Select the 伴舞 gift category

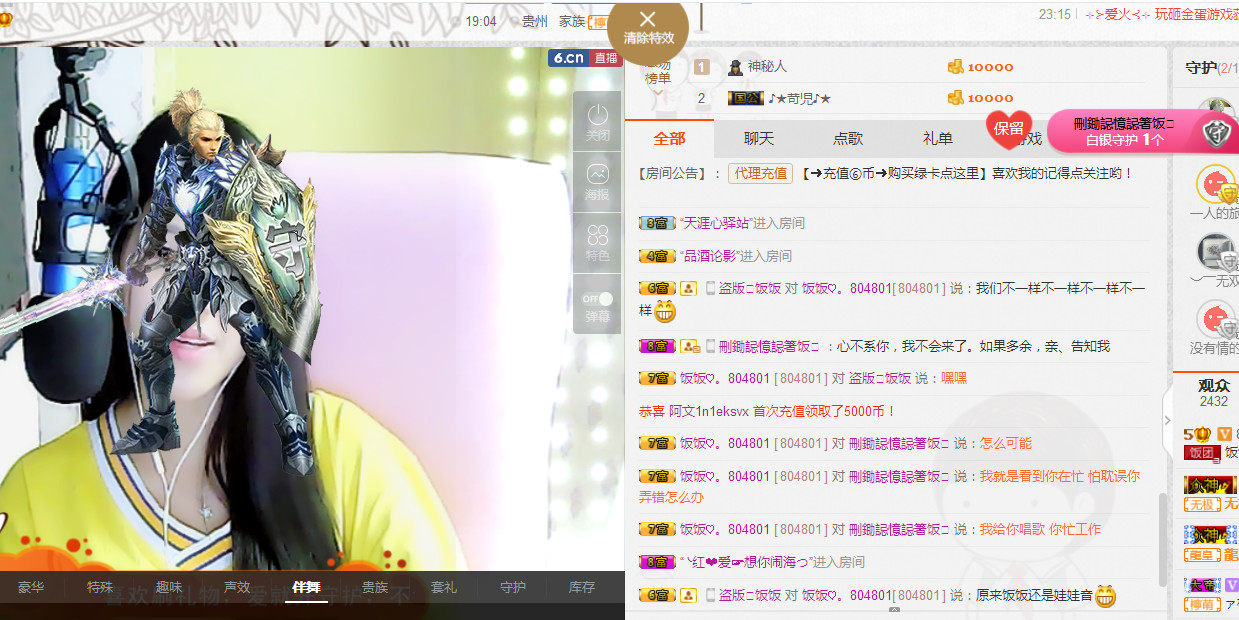tap(306, 587)
